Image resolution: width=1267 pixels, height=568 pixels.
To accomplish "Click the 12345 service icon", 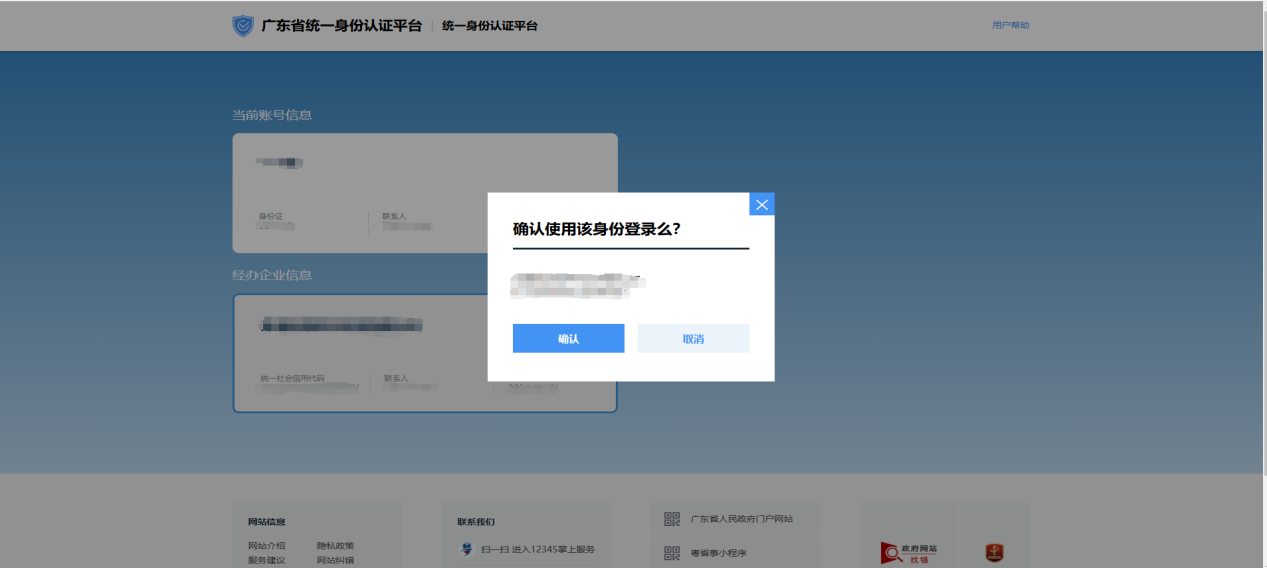I will [x=466, y=549].
